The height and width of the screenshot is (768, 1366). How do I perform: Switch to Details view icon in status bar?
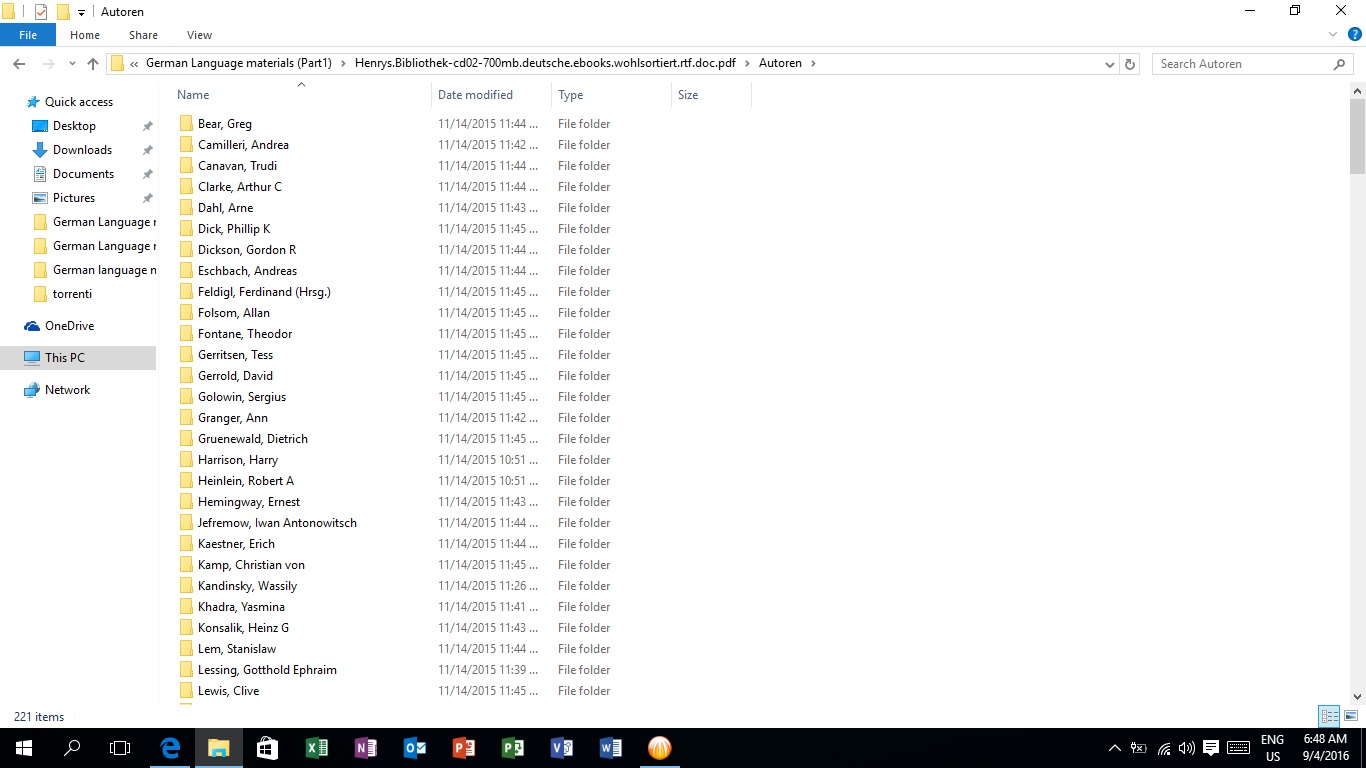click(x=1329, y=716)
